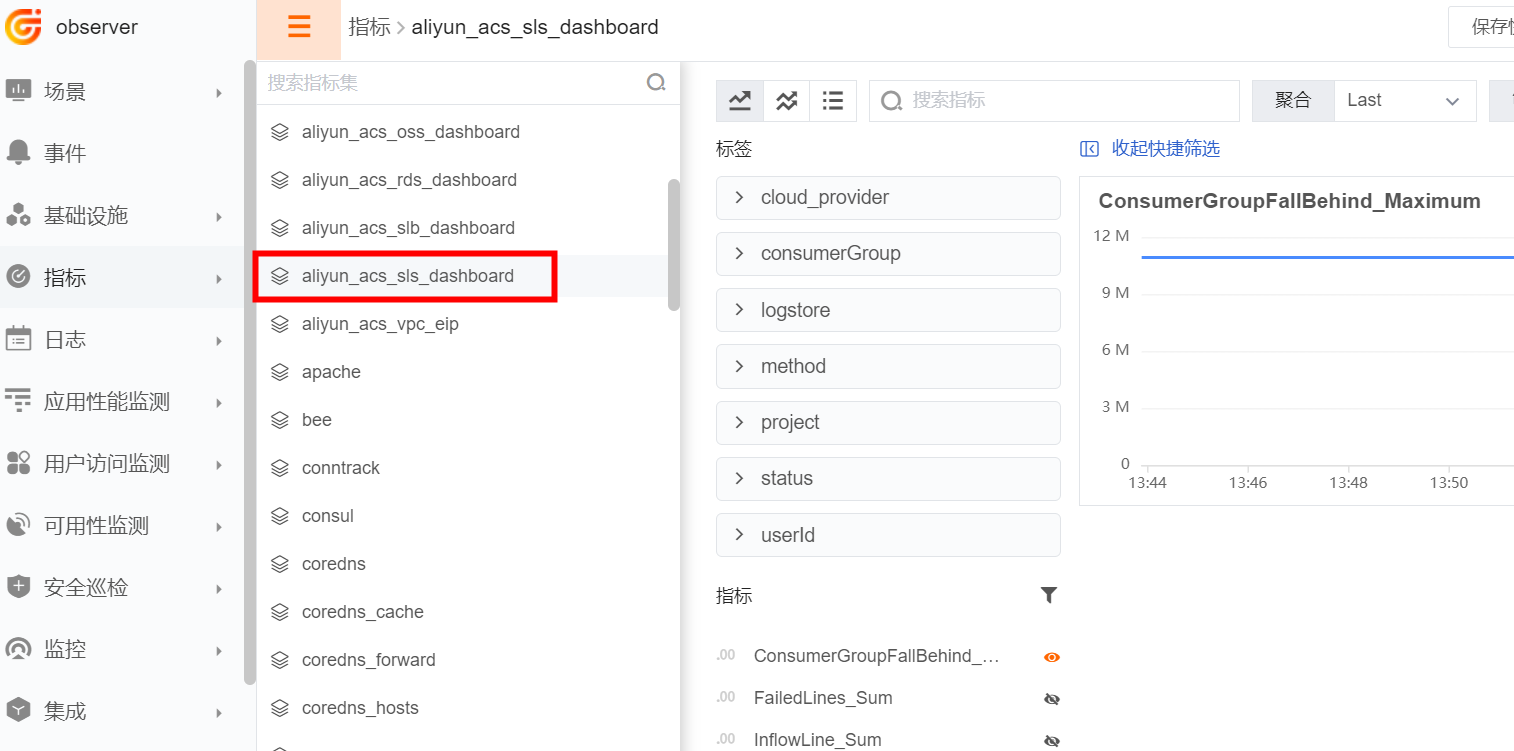Expand the logstore tag filter
The image size is (1514, 751).
click(x=888, y=310)
